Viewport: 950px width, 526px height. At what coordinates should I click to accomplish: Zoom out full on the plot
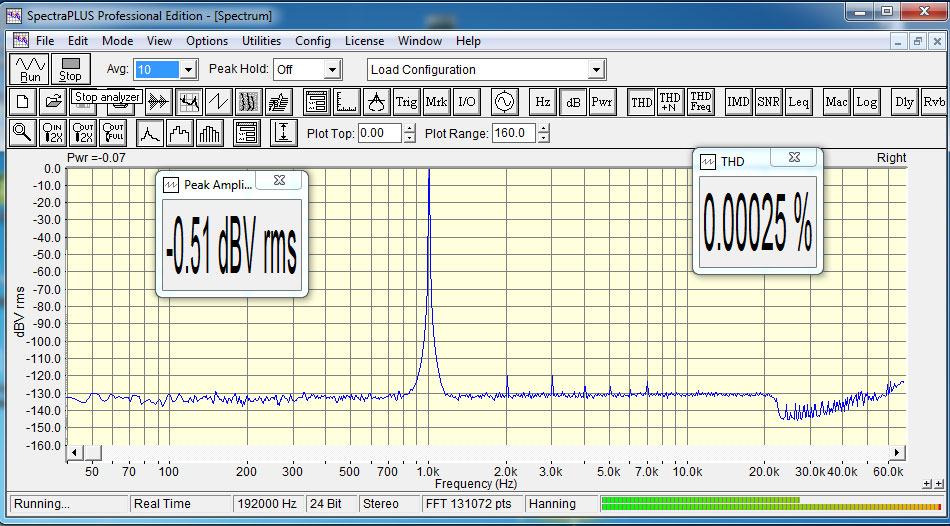[114, 132]
